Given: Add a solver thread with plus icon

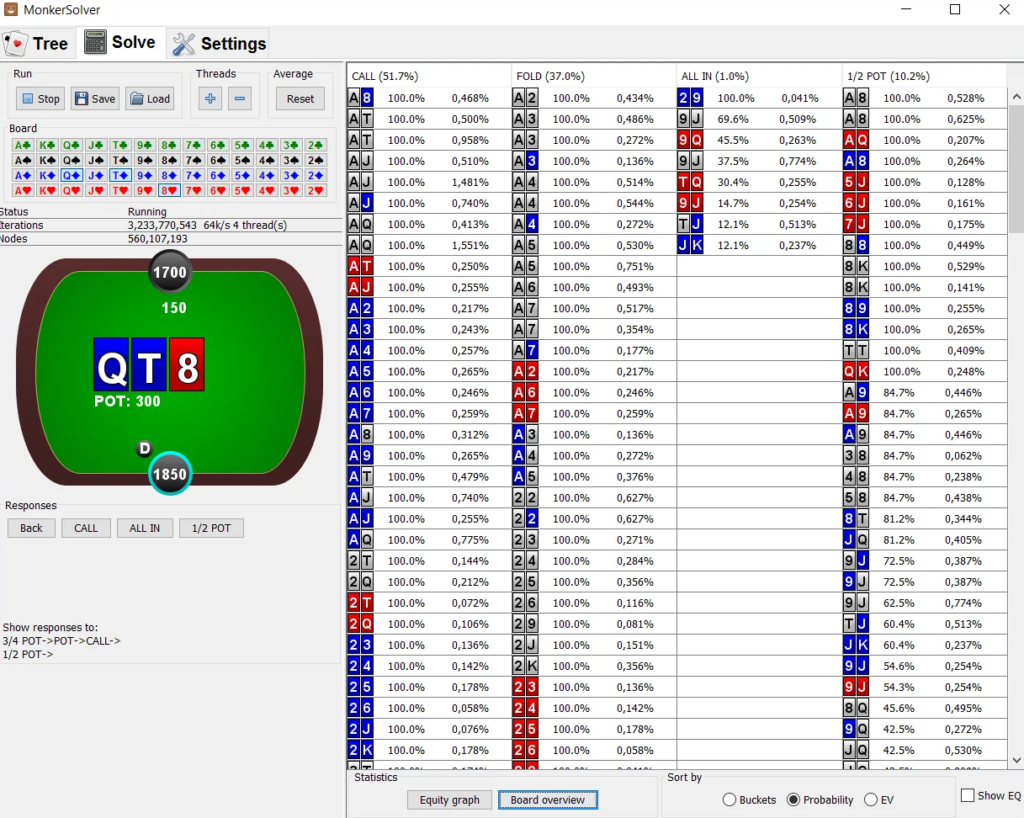Looking at the screenshot, I should point(210,99).
